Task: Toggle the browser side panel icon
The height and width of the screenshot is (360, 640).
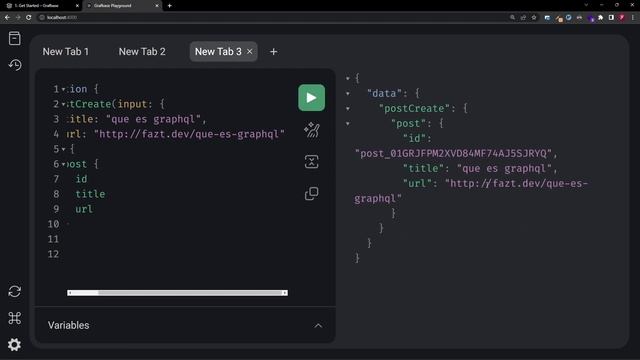Action: [611, 18]
